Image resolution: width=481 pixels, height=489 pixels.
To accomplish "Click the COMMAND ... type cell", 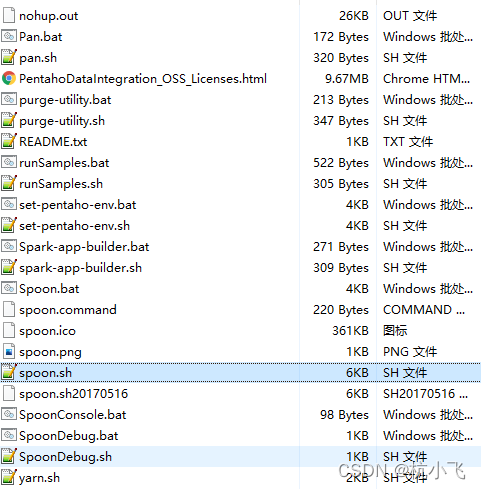I will click(424, 310).
